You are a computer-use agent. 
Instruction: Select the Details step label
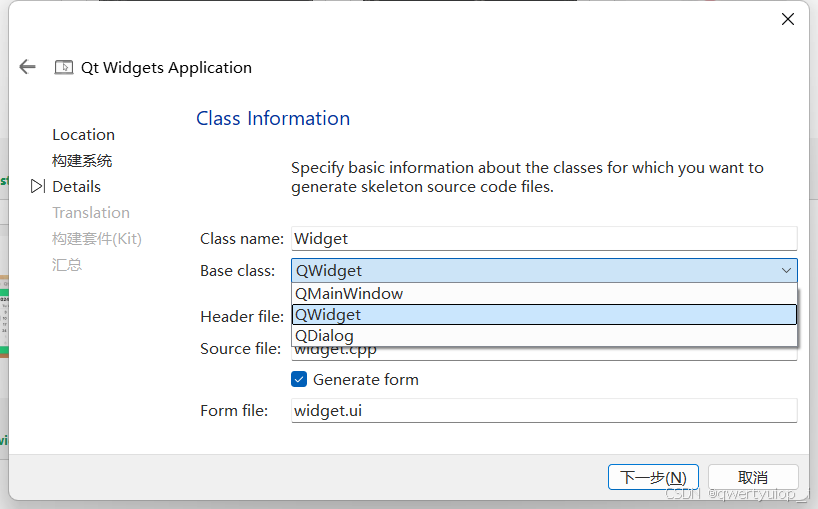[x=77, y=187]
